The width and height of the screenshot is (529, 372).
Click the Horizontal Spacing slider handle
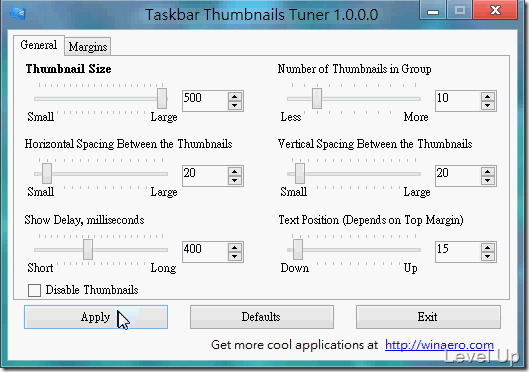(47, 174)
